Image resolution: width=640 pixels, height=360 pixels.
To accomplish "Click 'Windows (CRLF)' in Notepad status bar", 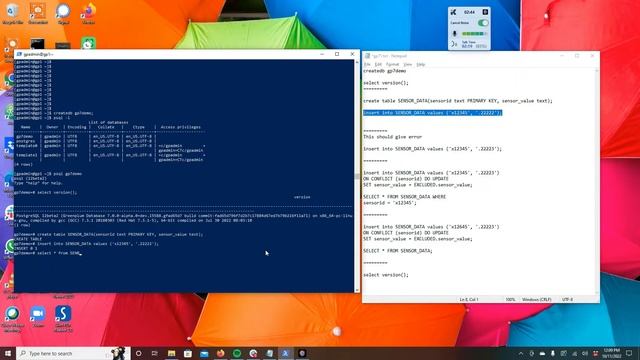I will coord(536,300).
